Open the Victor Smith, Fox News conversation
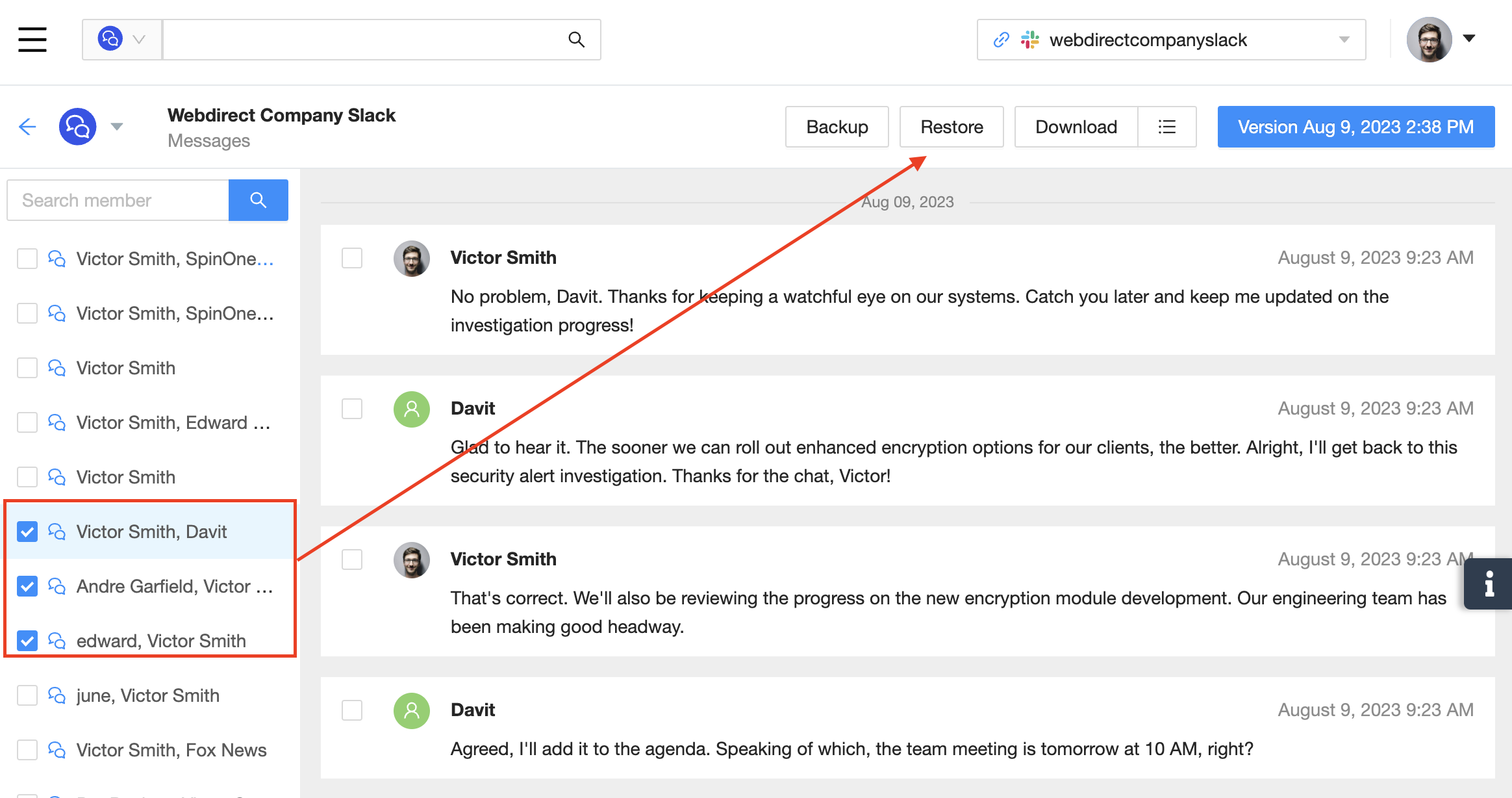1512x798 pixels. coord(171,750)
